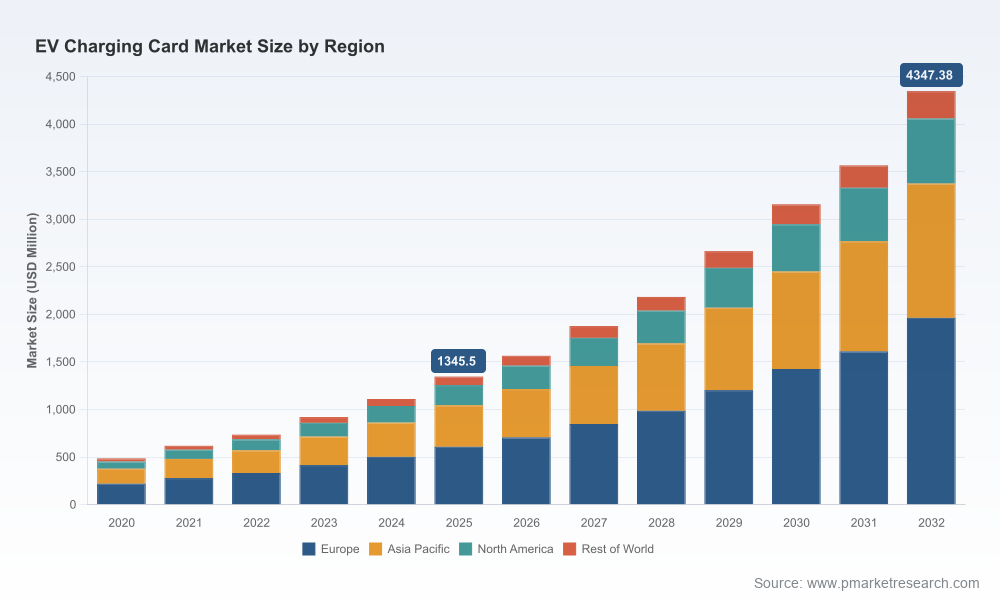Click the Europe segment of 2028 bar
This screenshot has width=1000, height=600.
[x=661, y=458]
